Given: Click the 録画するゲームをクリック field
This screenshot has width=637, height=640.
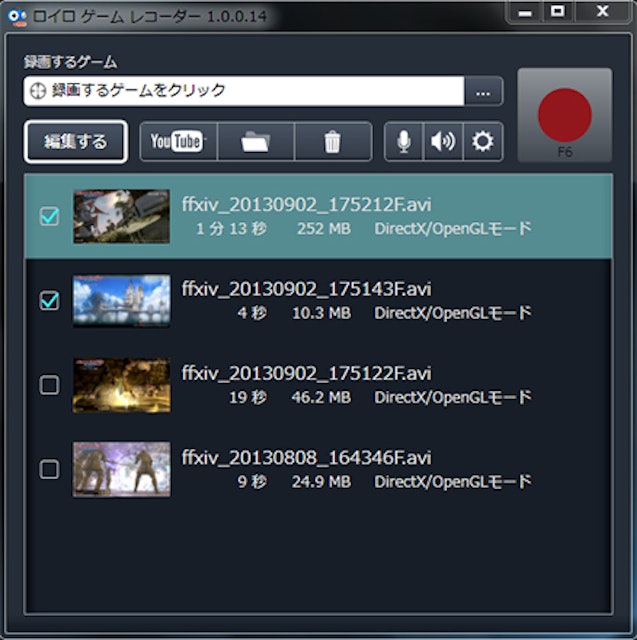Looking at the screenshot, I should coord(250,91).
